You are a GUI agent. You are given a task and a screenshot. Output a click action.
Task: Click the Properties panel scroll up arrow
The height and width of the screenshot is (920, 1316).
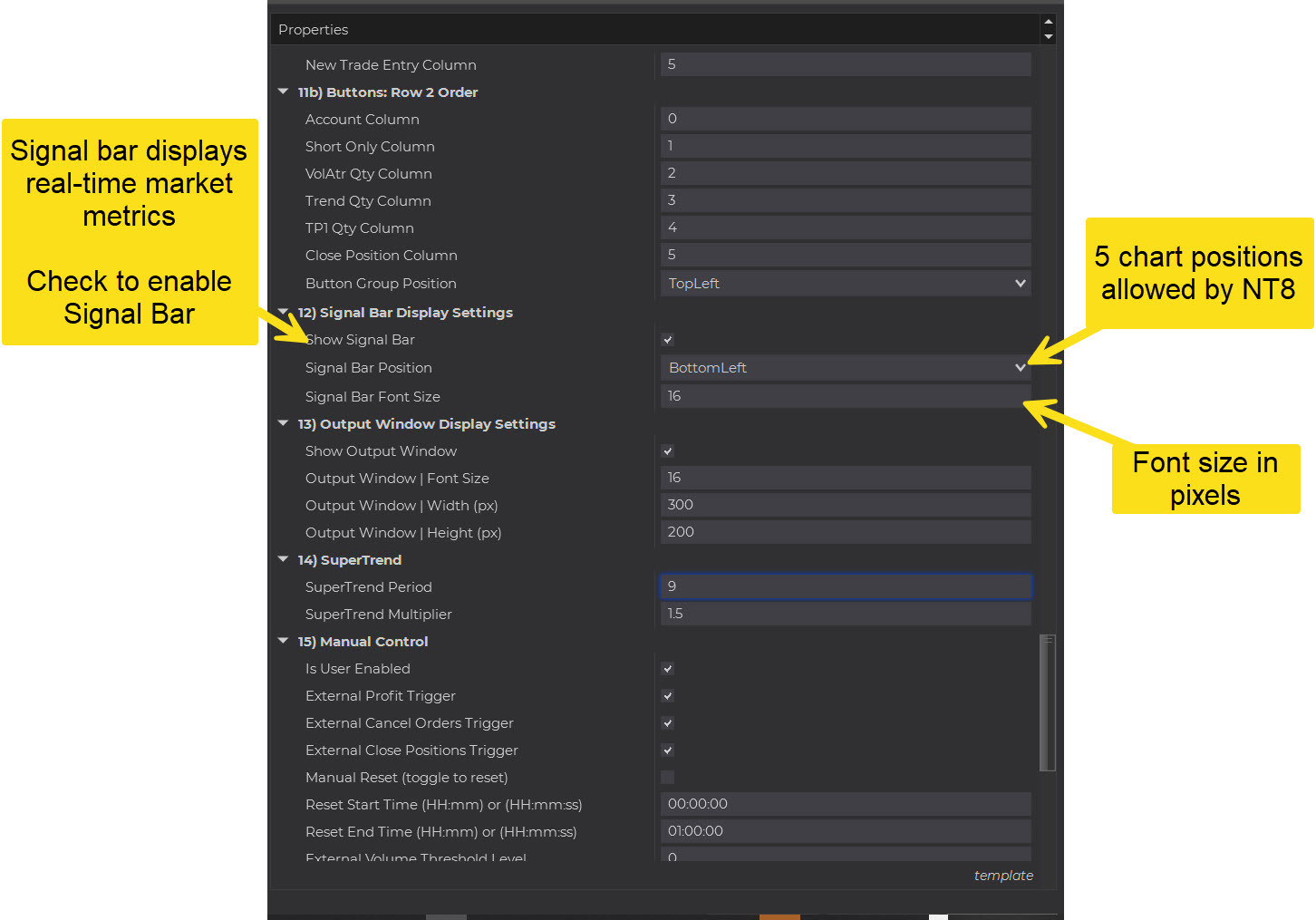click(1048, 22)
